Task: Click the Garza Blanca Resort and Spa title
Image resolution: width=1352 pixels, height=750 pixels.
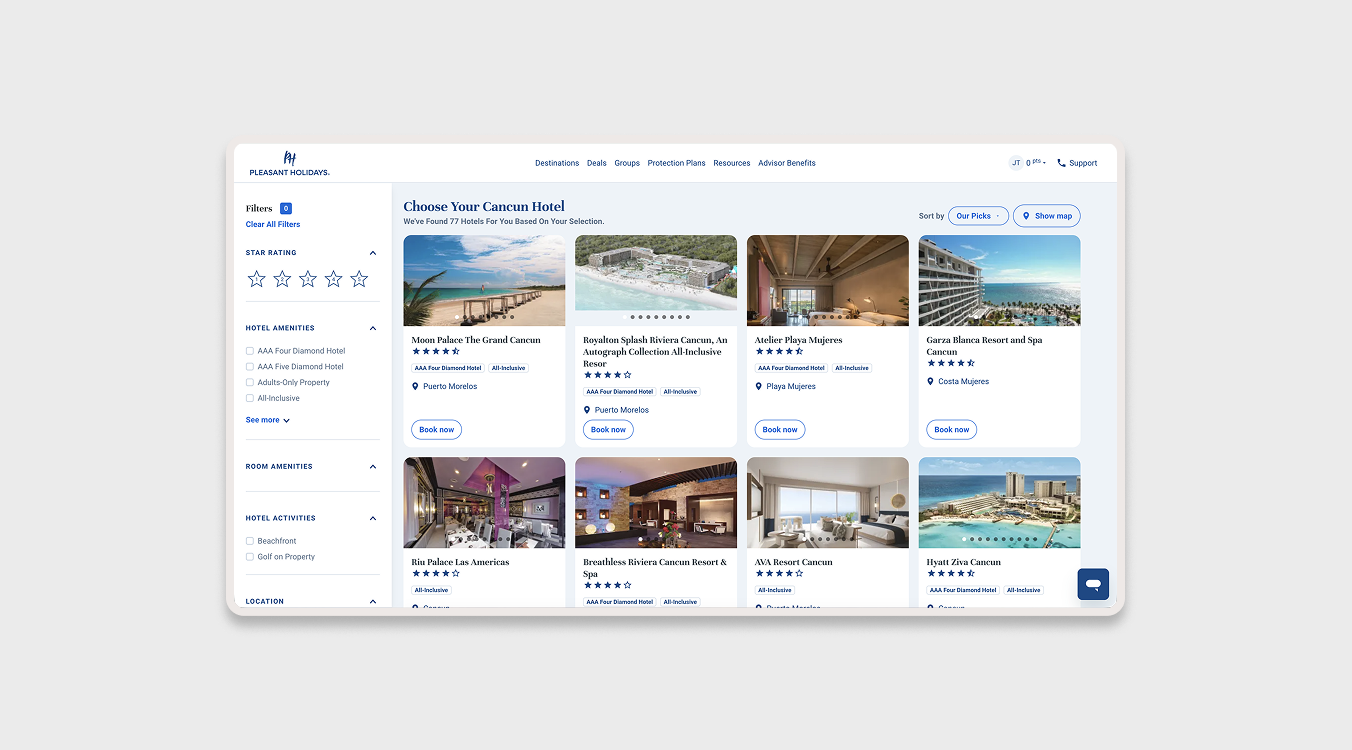Action: 985,346
